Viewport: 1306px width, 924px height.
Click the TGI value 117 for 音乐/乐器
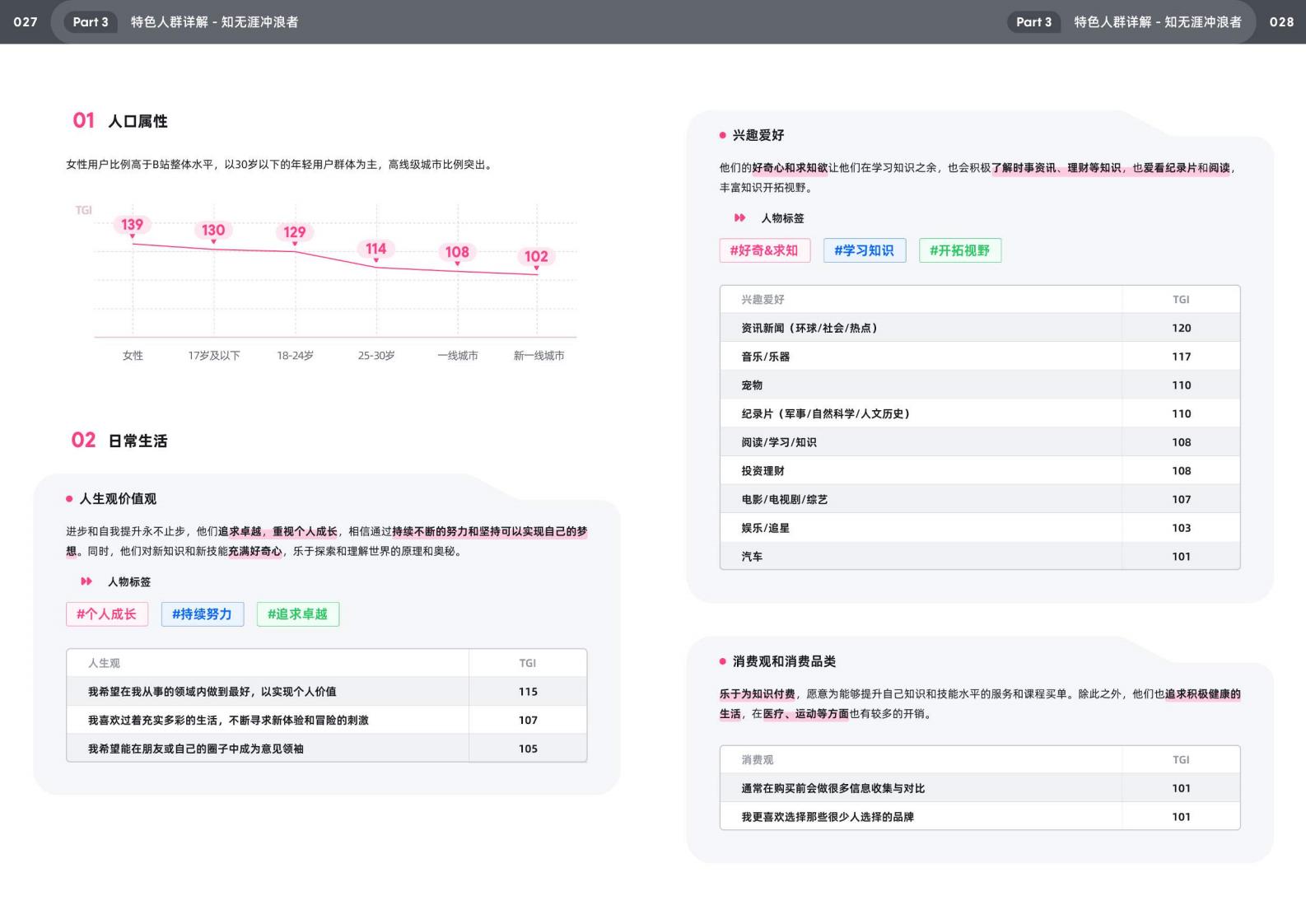(1182, 357)
